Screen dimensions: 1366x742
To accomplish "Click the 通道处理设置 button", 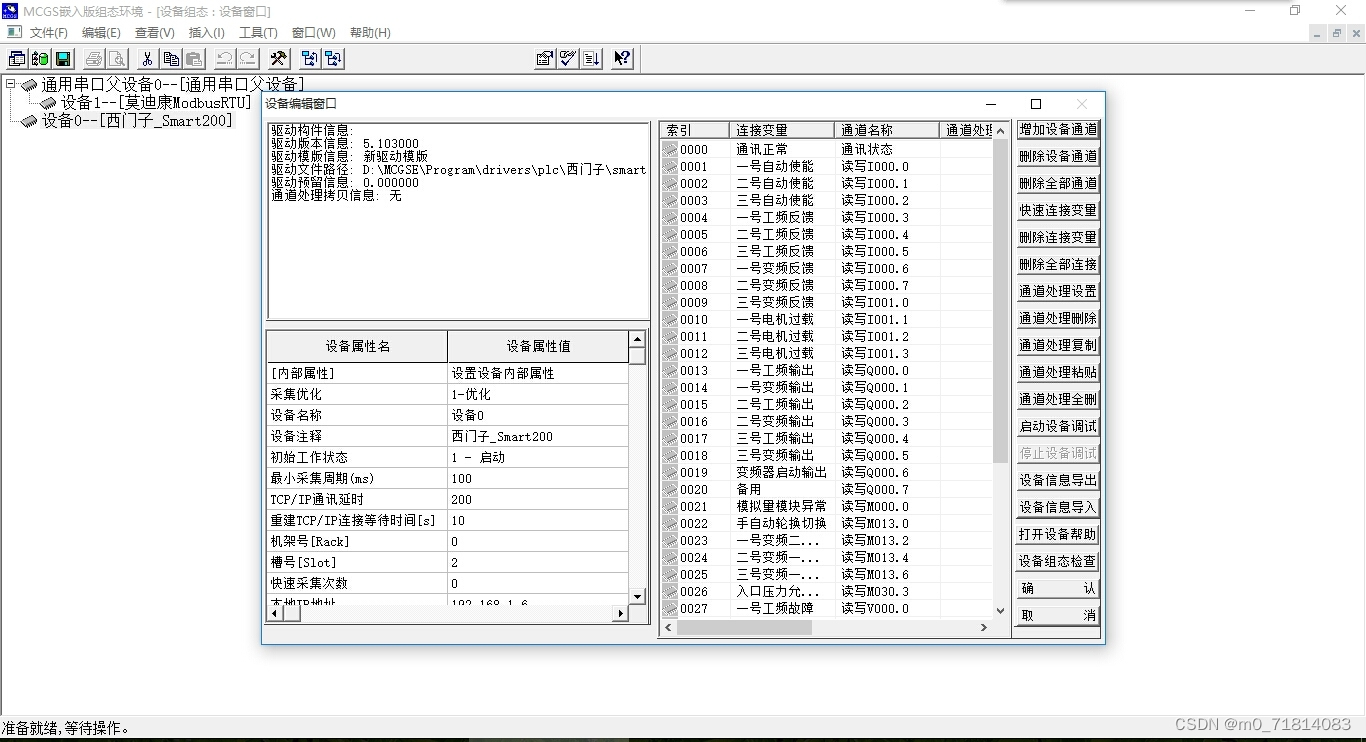I will click(1058, 291).
